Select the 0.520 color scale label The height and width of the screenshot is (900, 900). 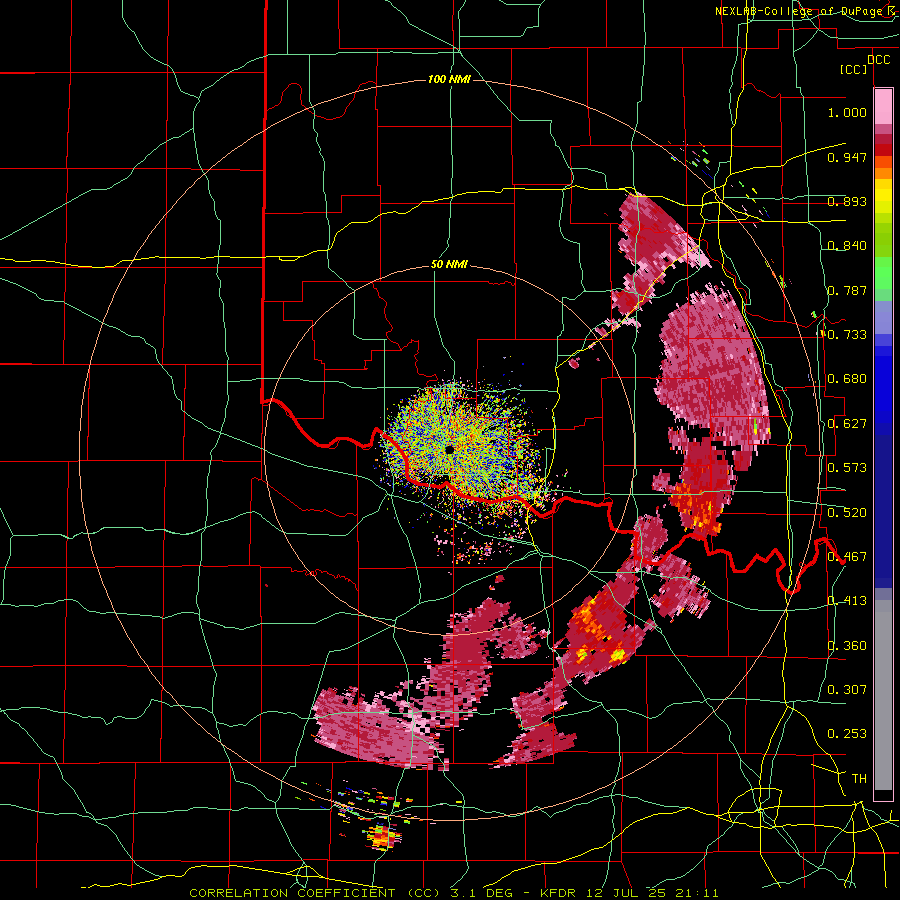tap(847, 513)
